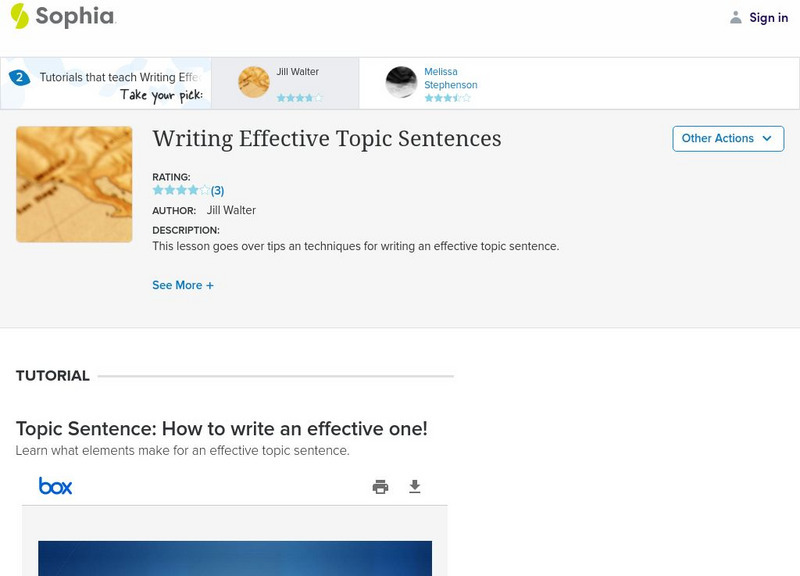Click the Writing Effective Topic Sentences title

point(326,139)
